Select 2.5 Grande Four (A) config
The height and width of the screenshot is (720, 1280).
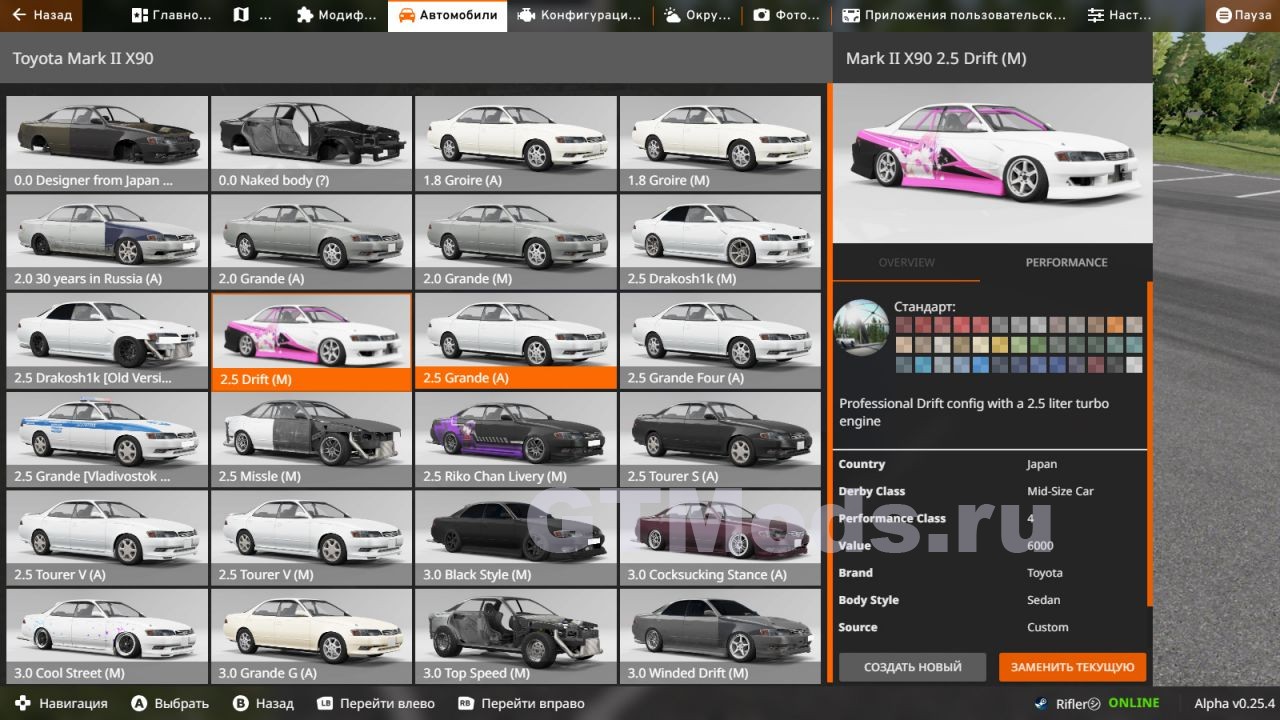click(x=720, y=340)
